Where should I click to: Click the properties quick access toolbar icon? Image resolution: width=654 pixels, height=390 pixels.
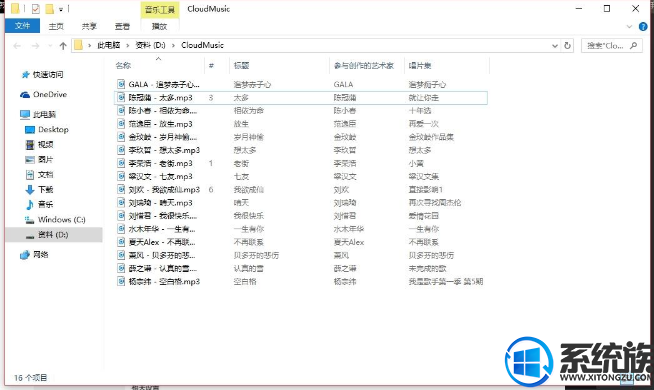pyautogui.click(x=35, y=8)
